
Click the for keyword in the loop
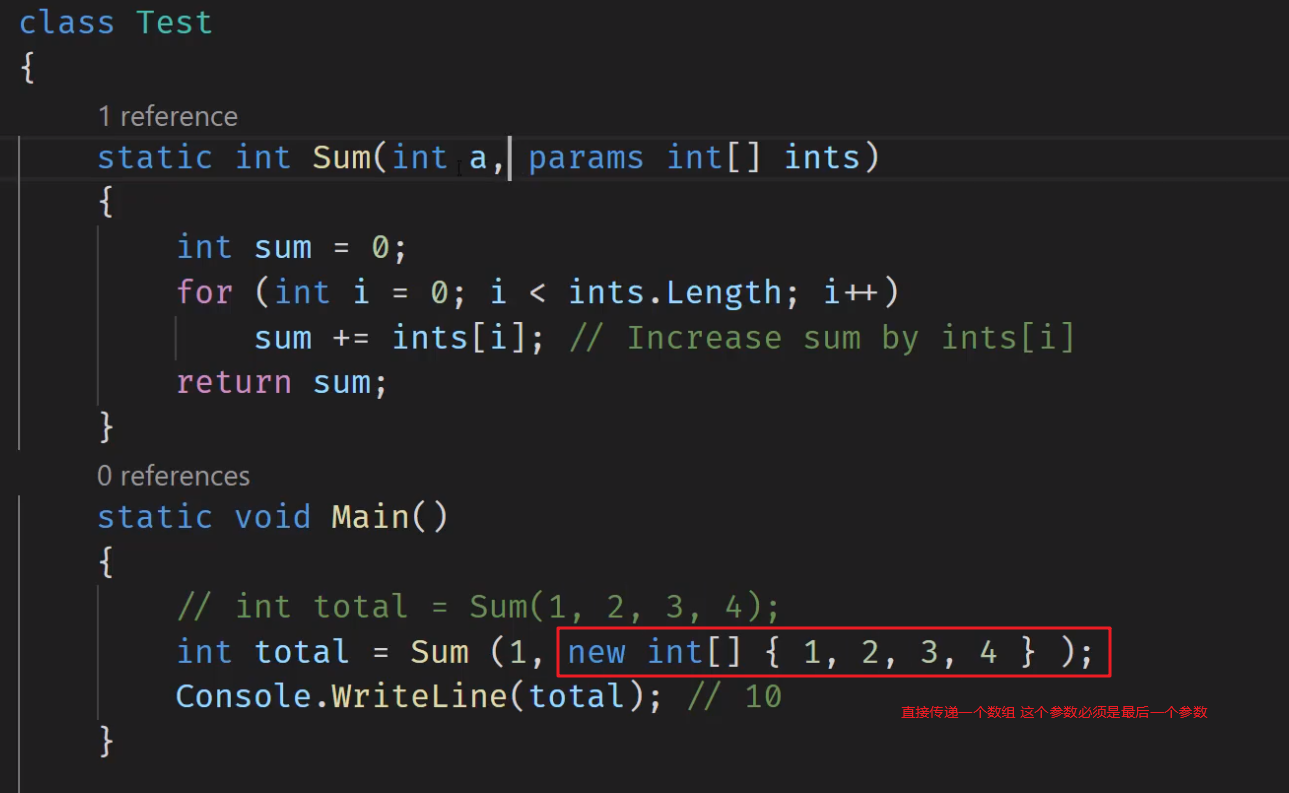point(204,293)
